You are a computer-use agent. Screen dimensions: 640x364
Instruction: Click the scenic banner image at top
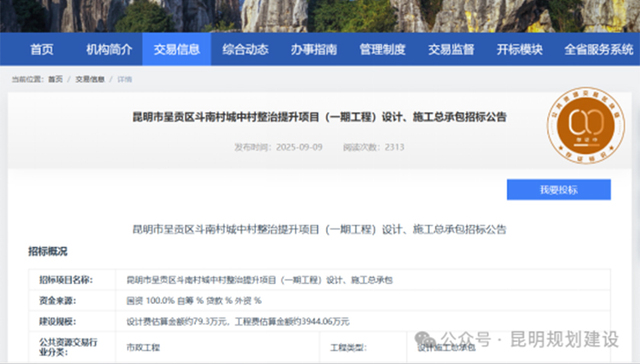pyautogui.click(x=320, y=16)
